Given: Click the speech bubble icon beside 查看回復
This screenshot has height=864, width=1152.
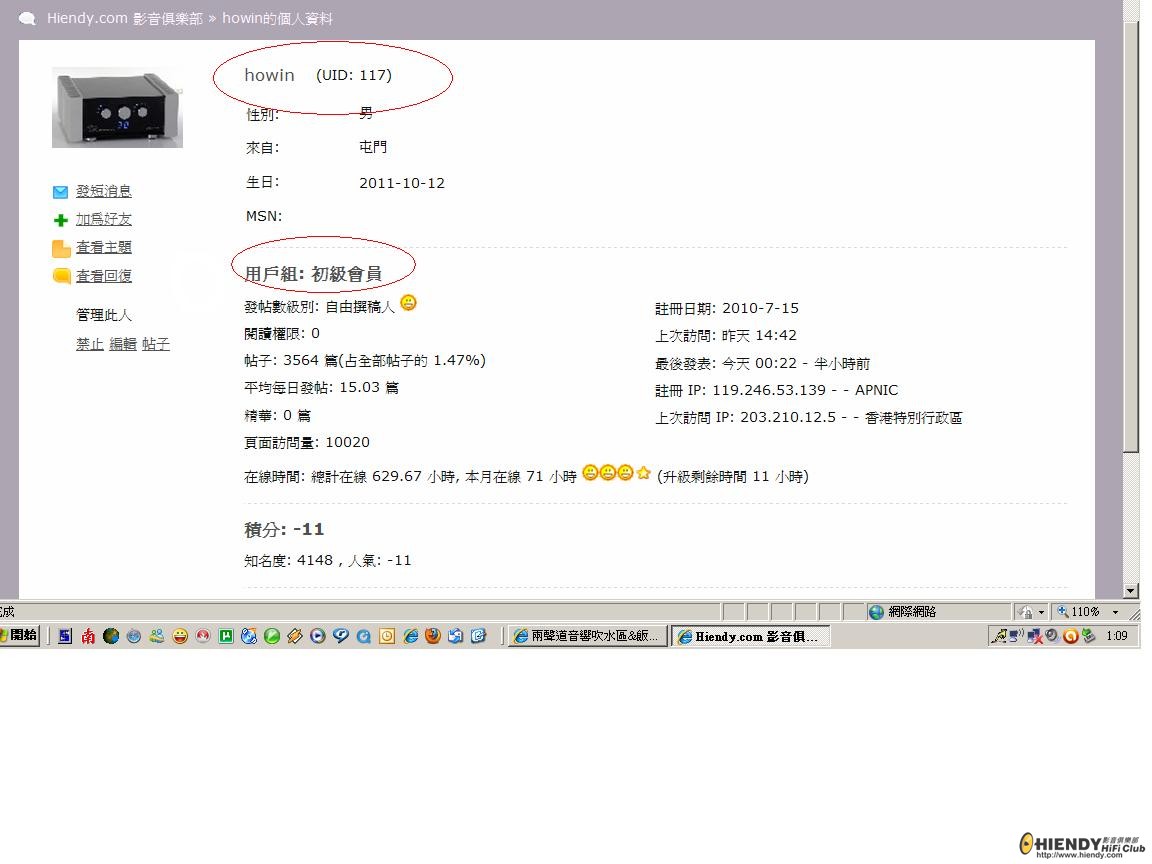Looking at the screenshot, I should [62, 276].
